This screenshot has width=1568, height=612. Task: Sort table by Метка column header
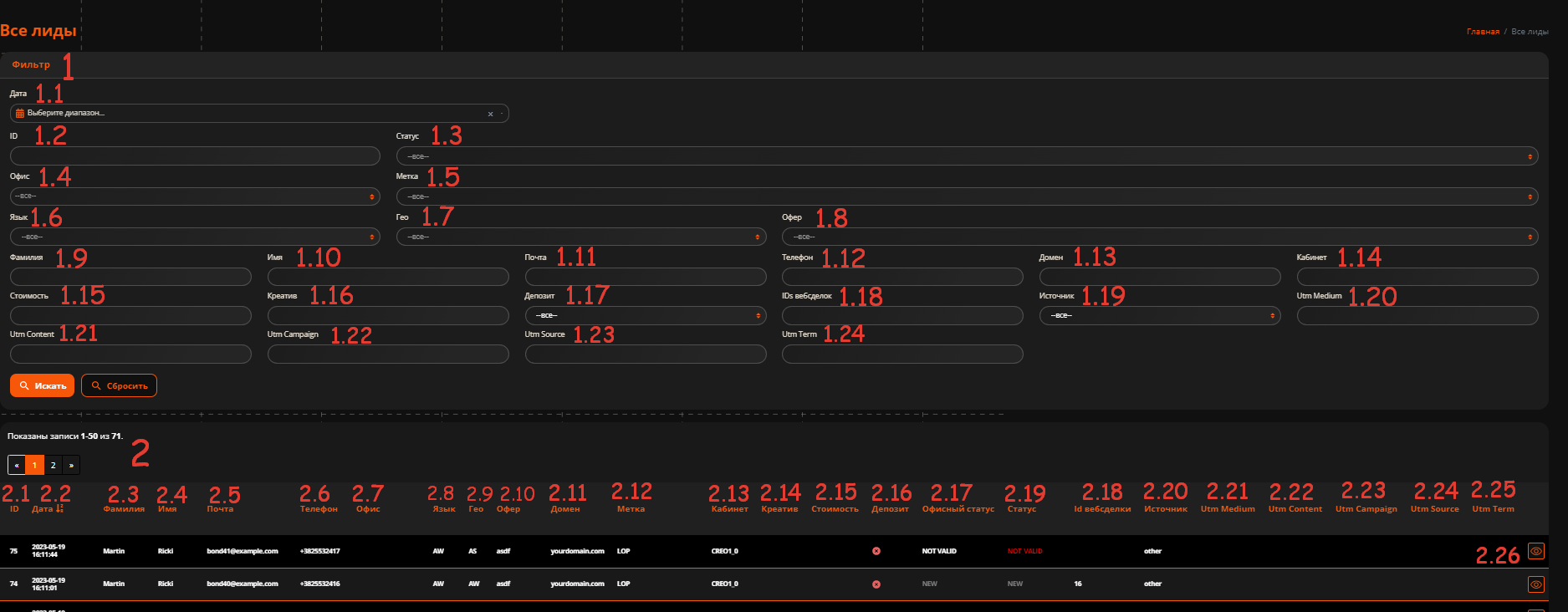pyautogui.click(x=631, y=509)
